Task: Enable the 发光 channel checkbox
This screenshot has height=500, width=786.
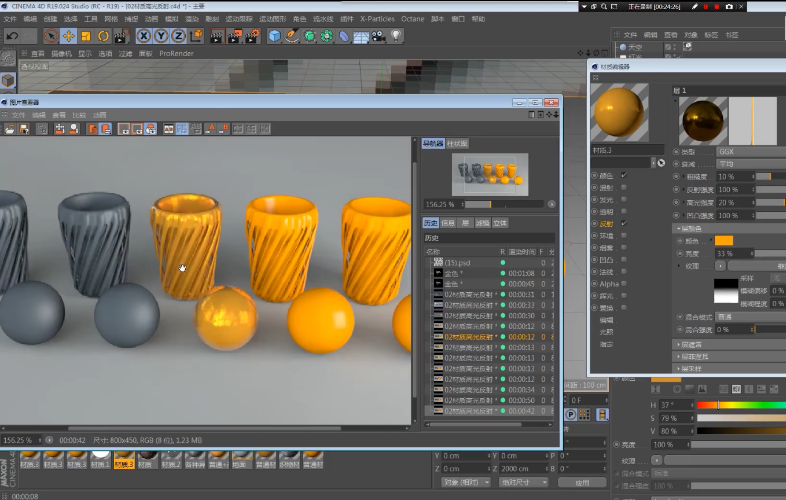Action: click(624, 199)
